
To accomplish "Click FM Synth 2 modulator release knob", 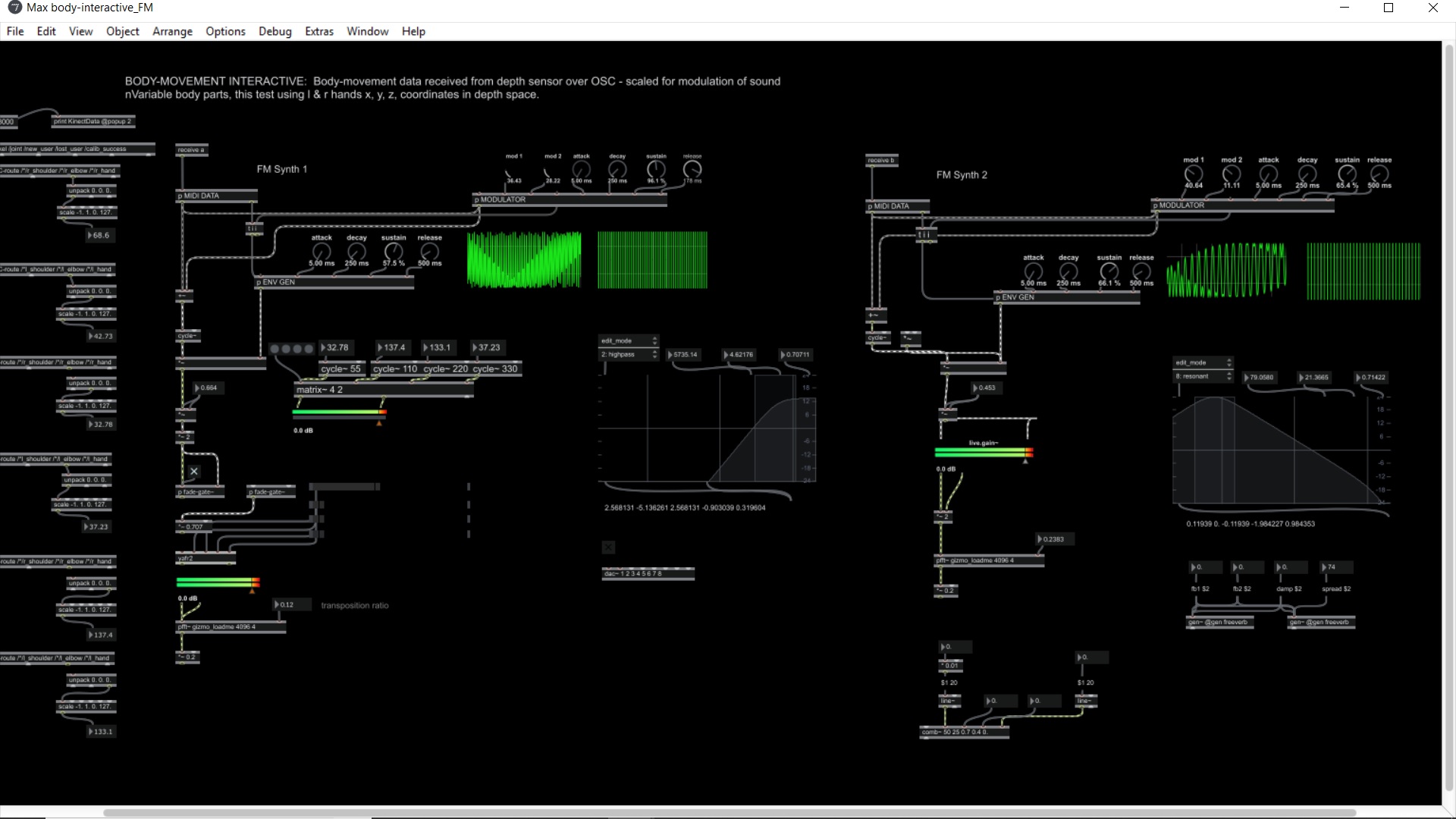I will pyautogui.click(x=1379, y=174).
